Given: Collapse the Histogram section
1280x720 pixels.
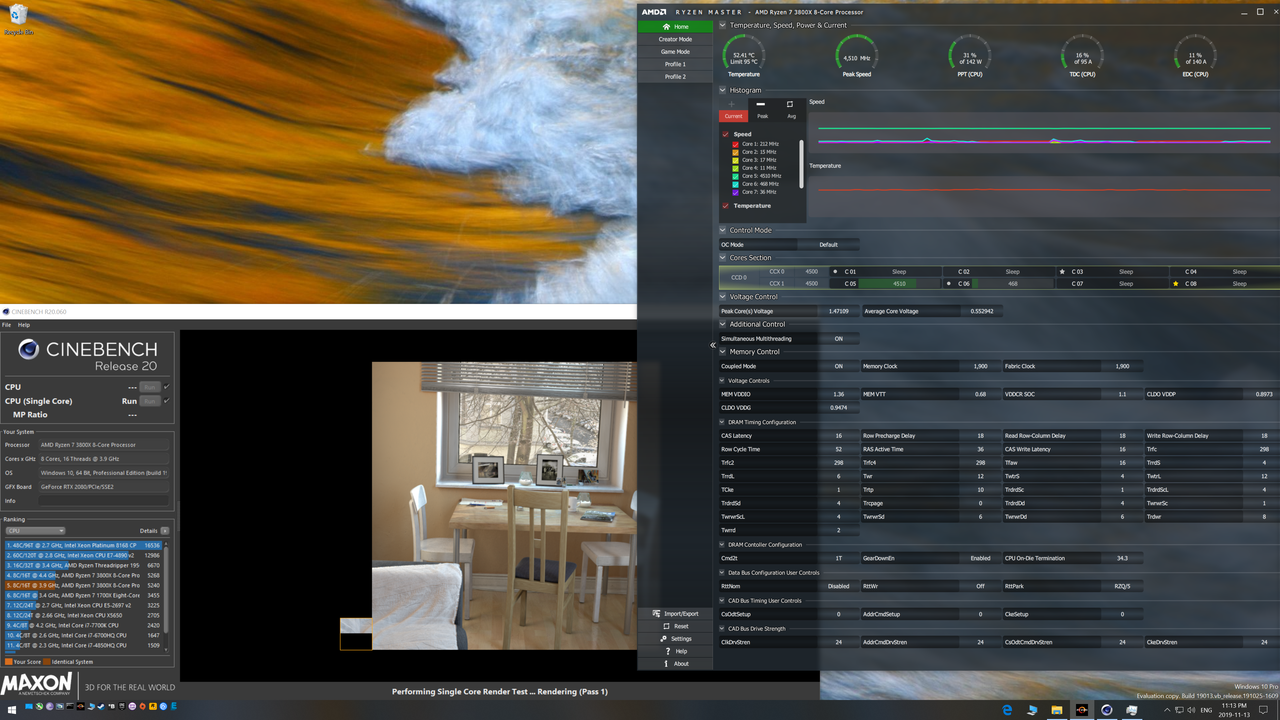Looking at the screenshot, I should (x=723, y=90).
